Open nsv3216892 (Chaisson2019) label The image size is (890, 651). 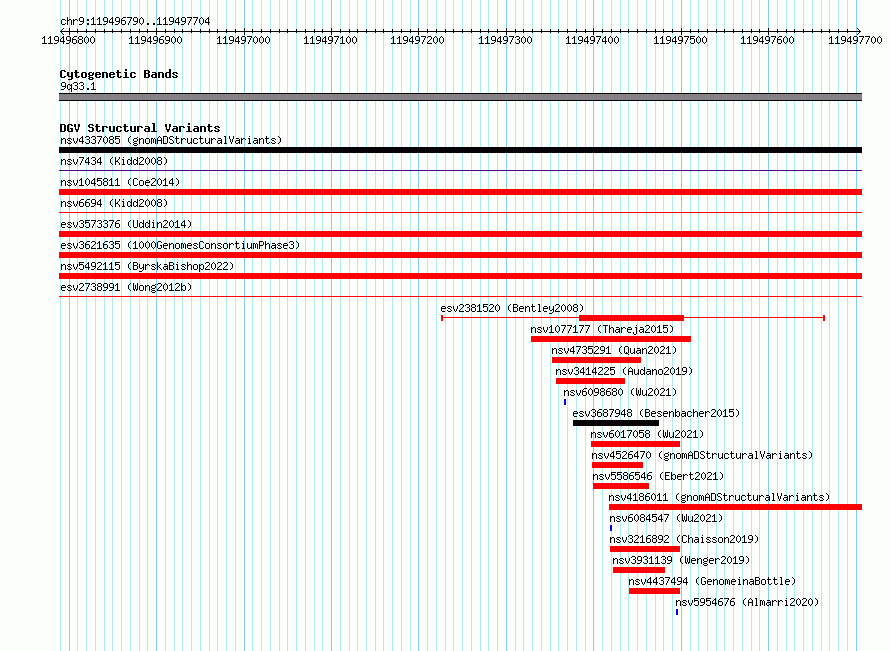click(x=685, y=539)
